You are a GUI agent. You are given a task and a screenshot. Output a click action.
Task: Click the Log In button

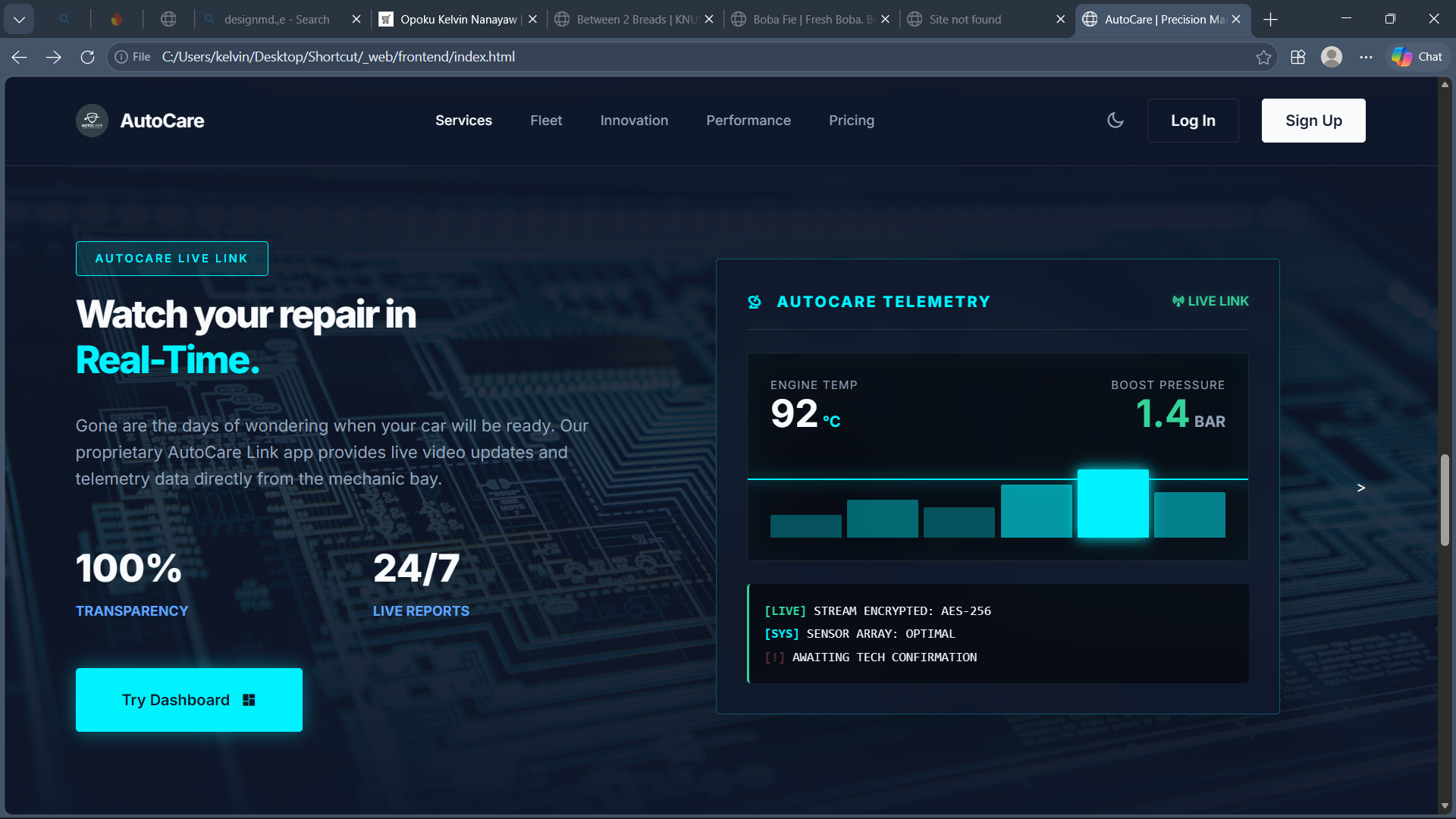(x=1193, y=121)
